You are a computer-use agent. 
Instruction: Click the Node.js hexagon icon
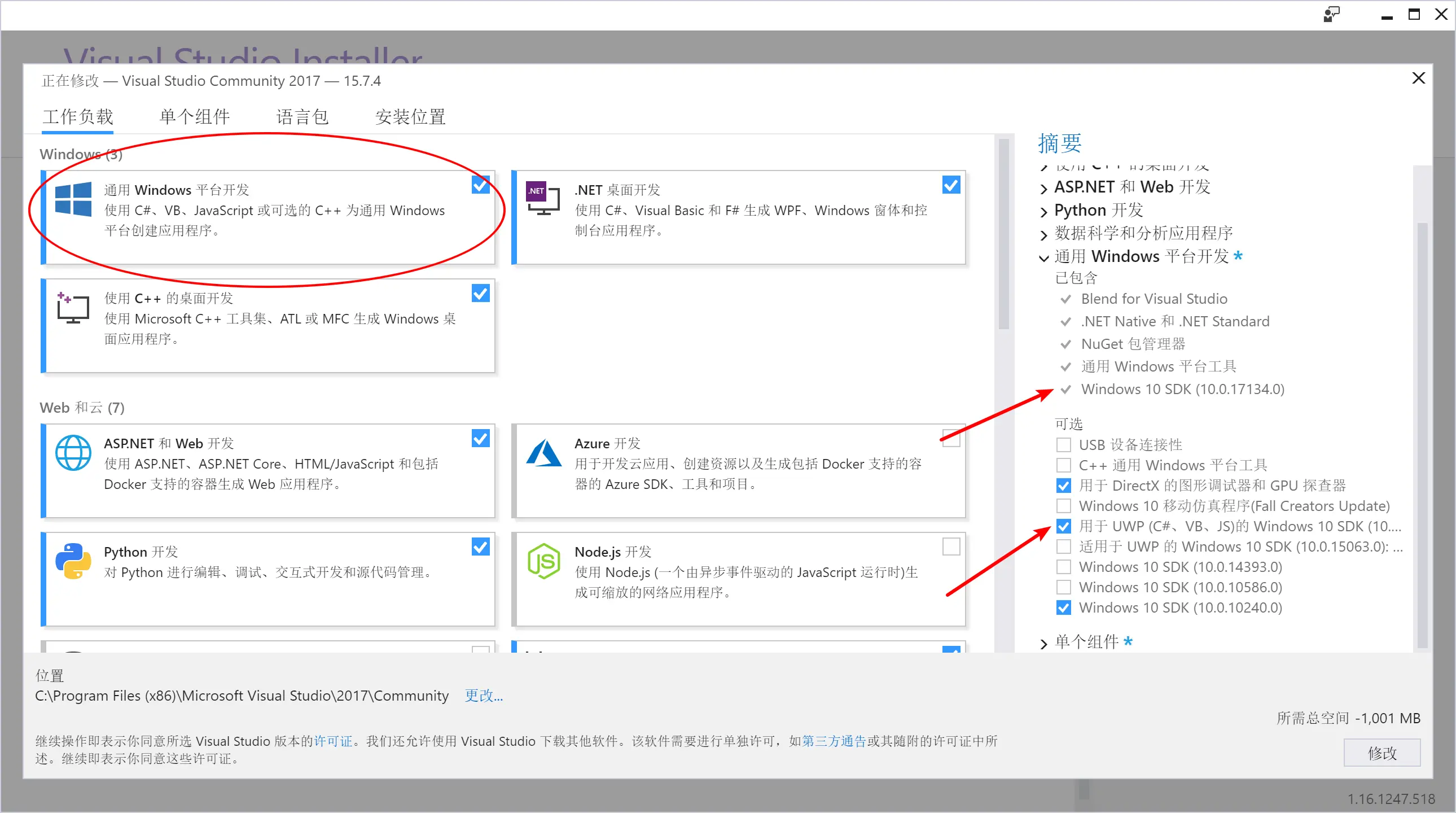point(543,561)
